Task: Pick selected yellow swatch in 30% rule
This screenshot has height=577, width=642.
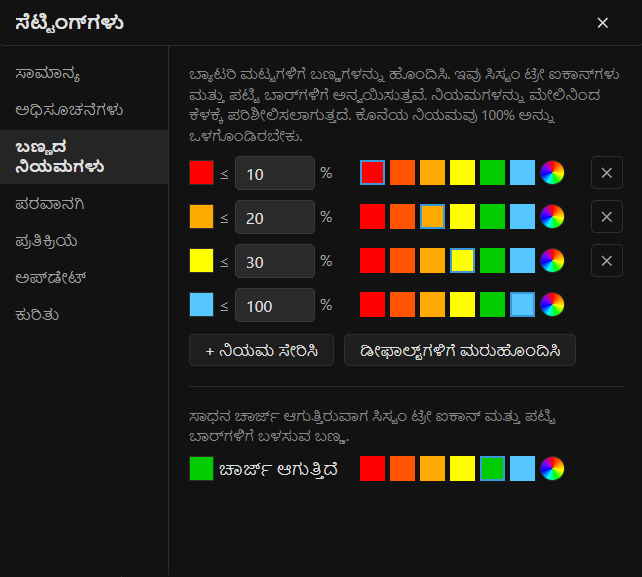Action: [462, 261]
